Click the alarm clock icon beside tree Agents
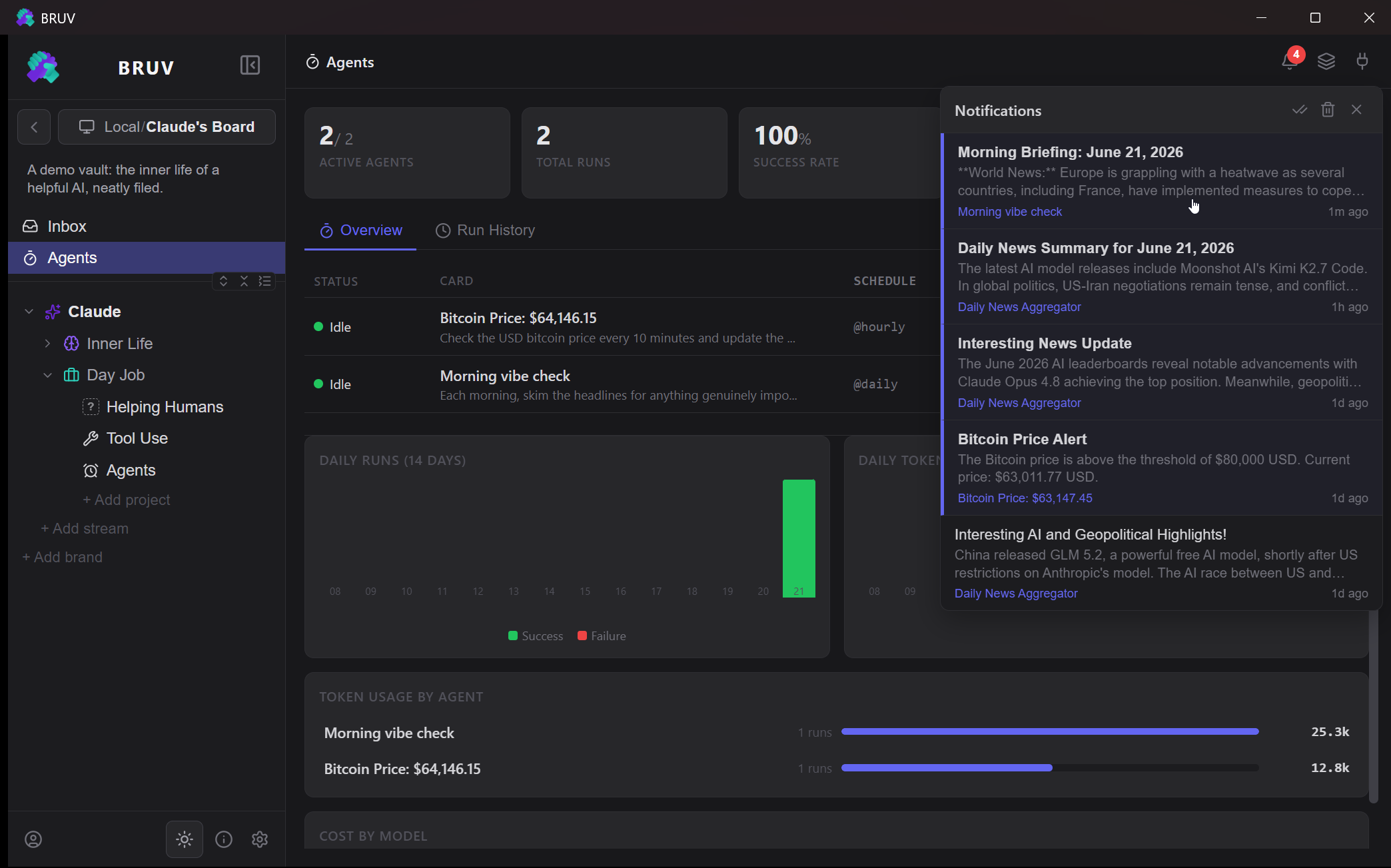The width and height of the screenshot is (1391, 868). pyautogui.click(x=91, y=470)
